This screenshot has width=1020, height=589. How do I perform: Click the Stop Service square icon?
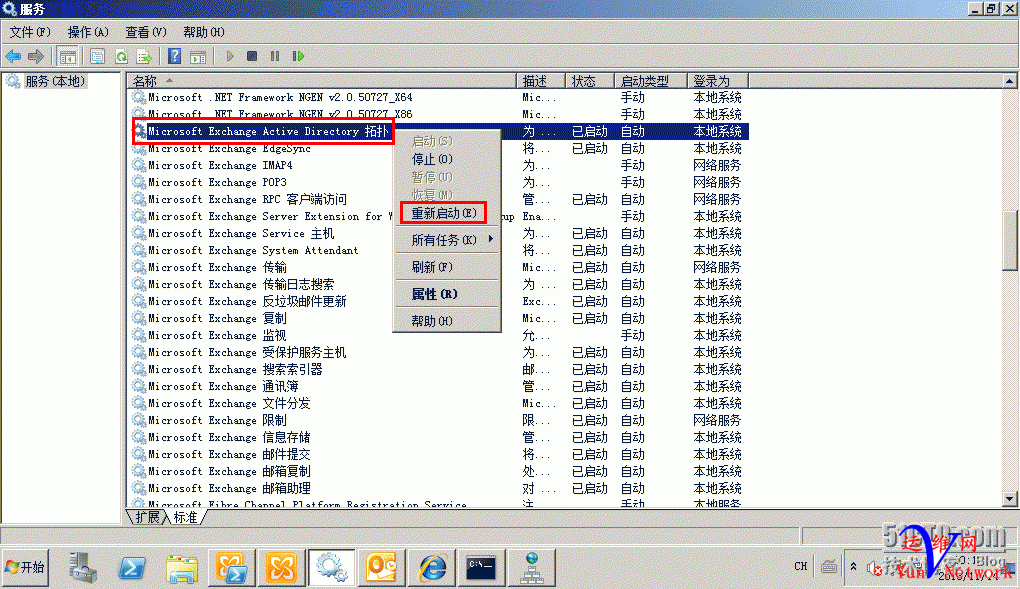pyautogui.click(x=252, y=57)
